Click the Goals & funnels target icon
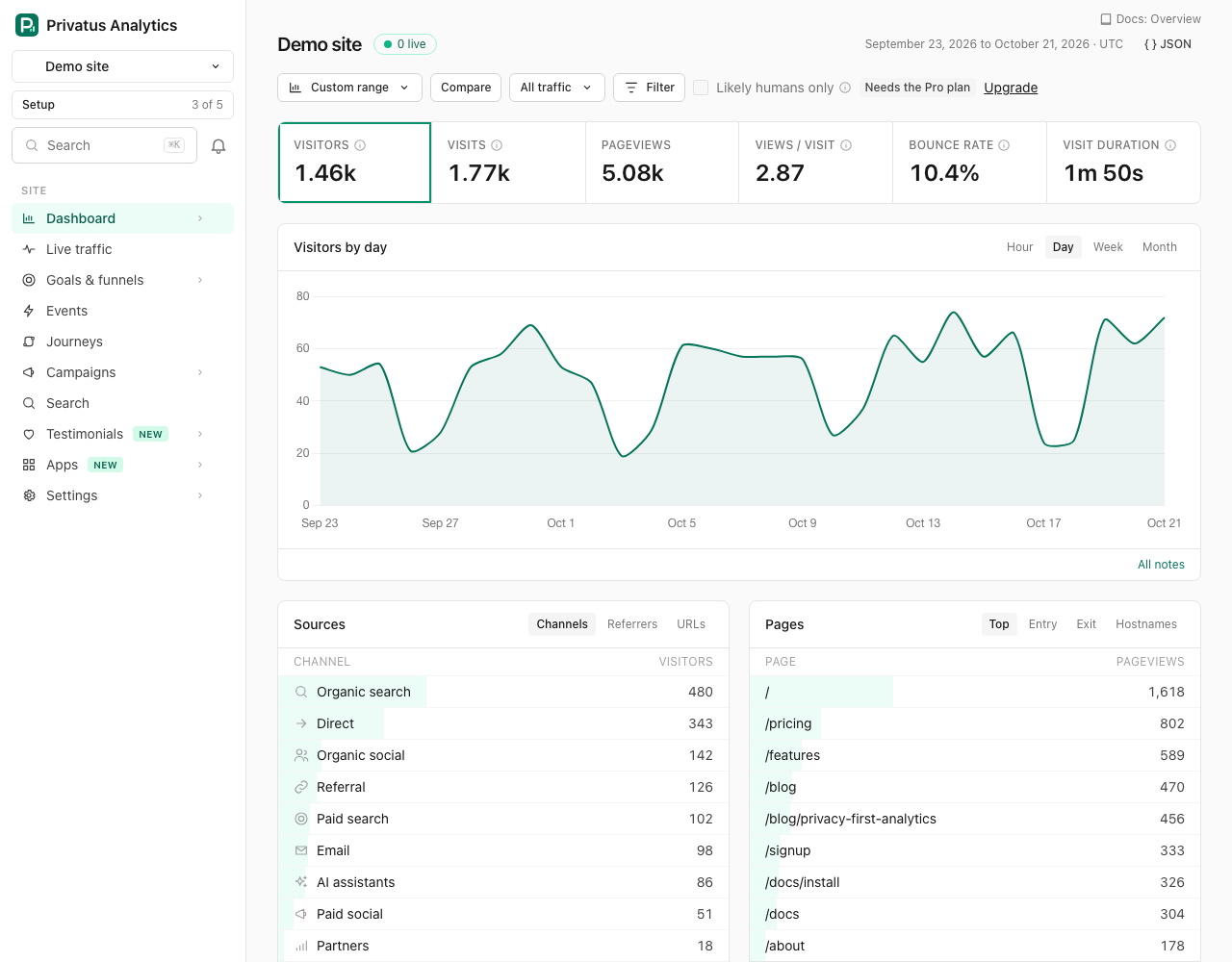The width and height of the screenshot is (1232, 962). click(29, 280)
